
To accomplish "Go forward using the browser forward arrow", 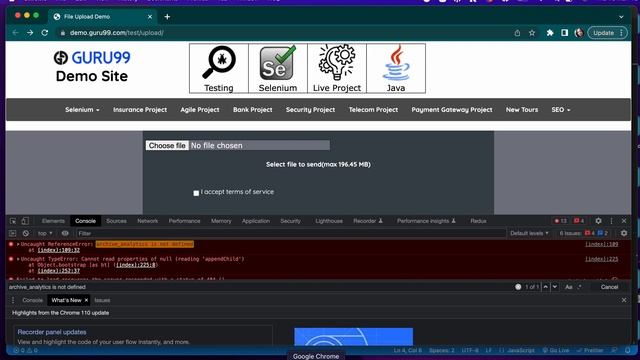I will click(x=30, y=33).
